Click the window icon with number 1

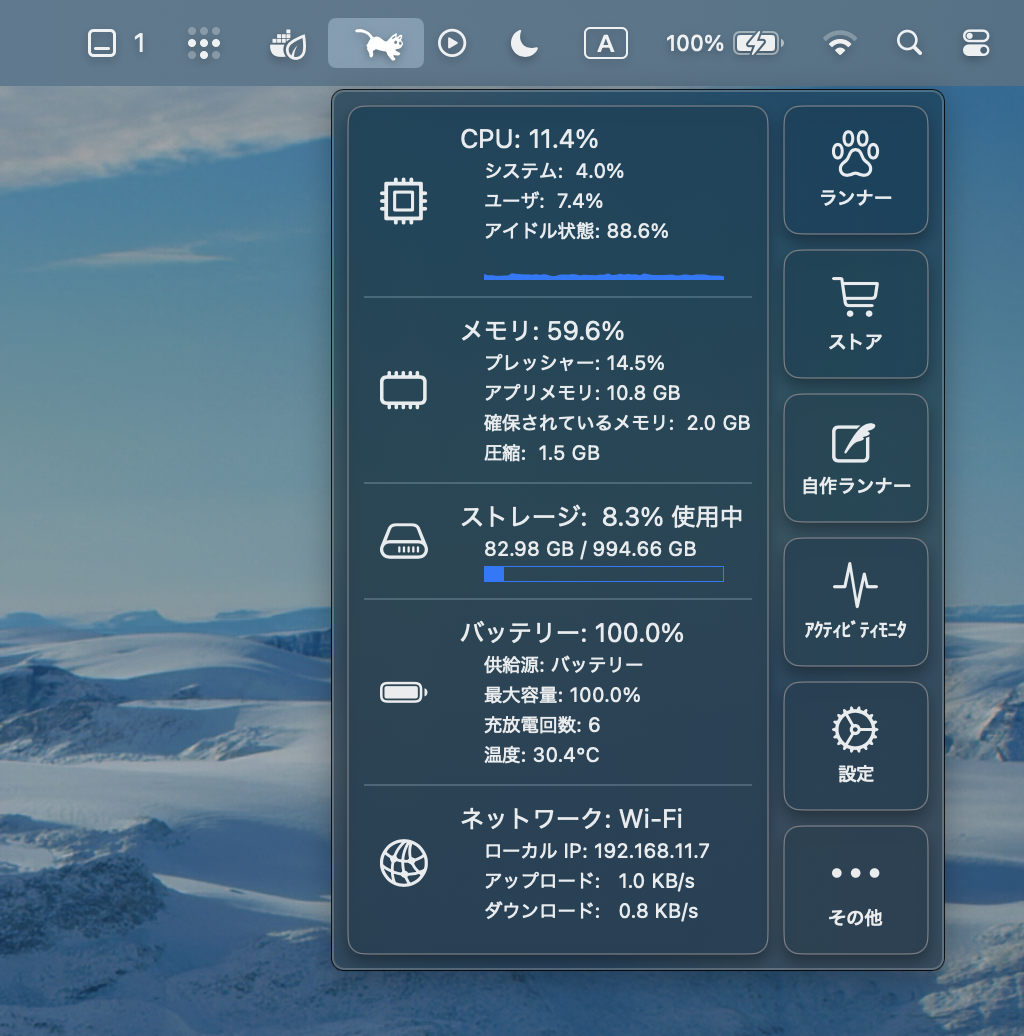pyautogui.click(x=116, y=44)
